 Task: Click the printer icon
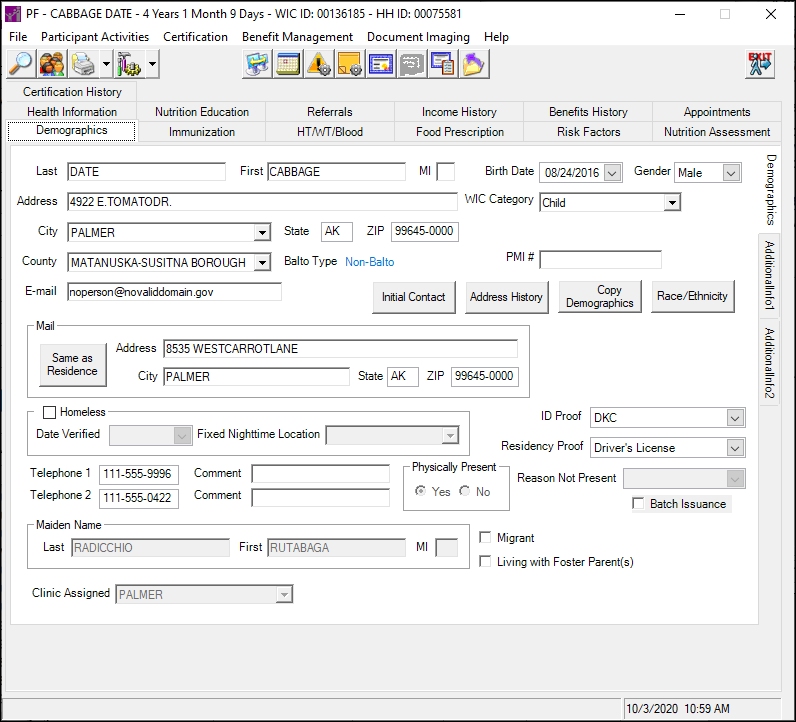tap(83, 64)
